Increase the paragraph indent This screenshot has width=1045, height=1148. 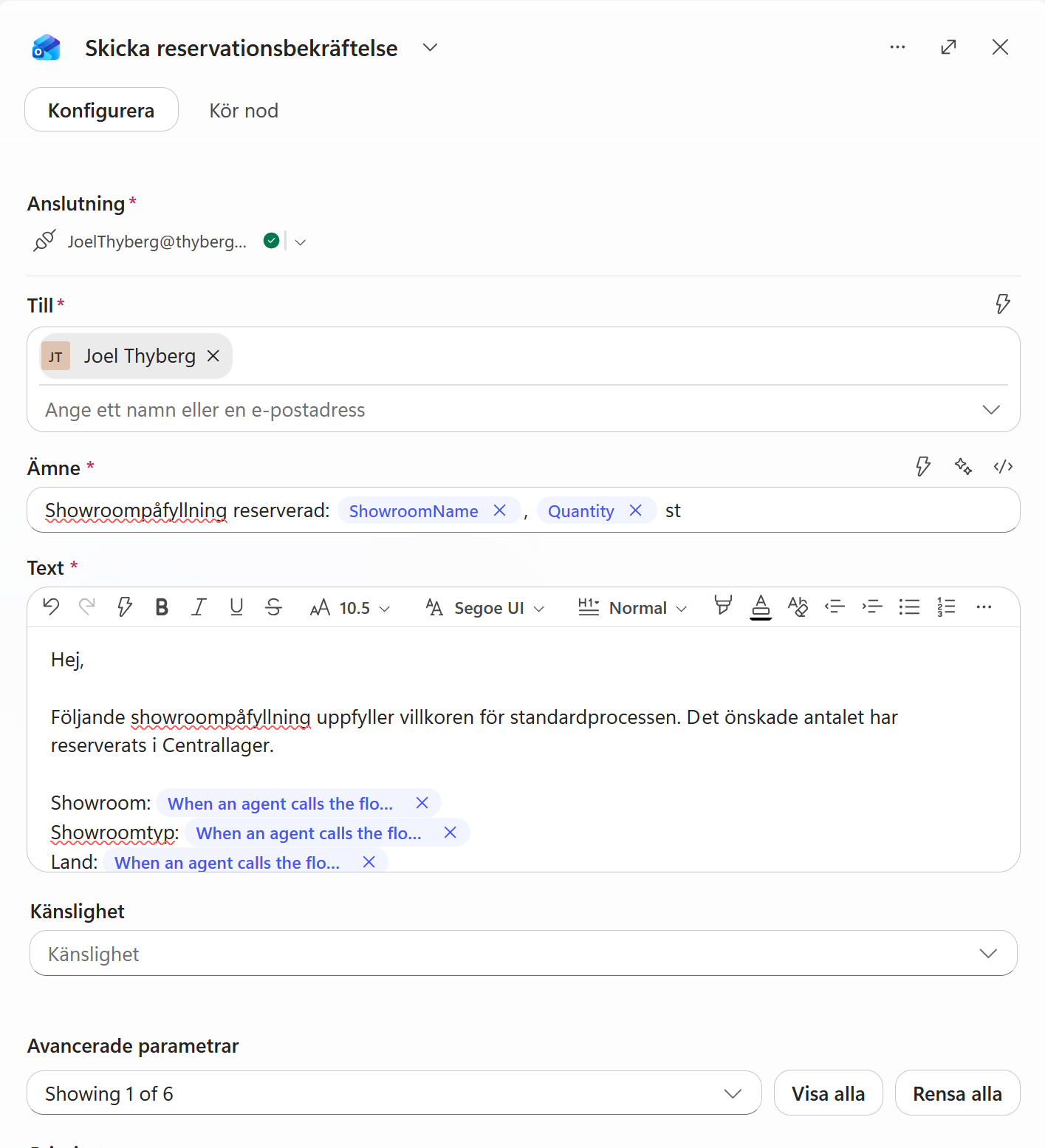(x=872, y=607)
